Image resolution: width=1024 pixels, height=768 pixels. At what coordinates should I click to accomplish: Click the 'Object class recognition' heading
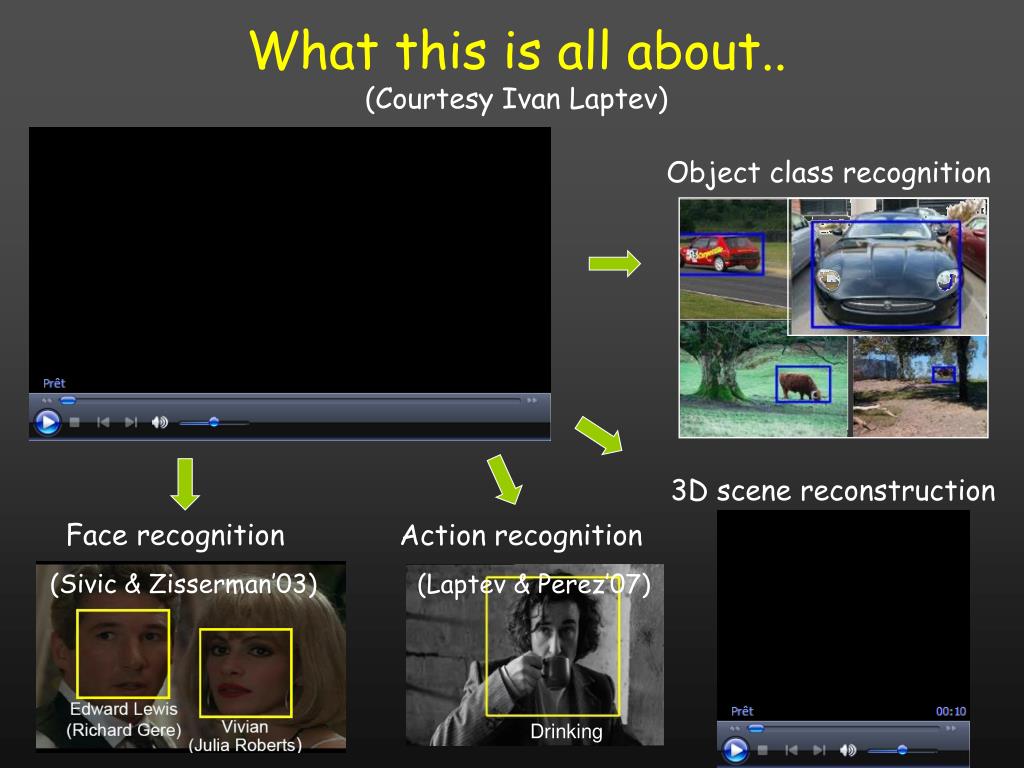(x=829, y=173)
